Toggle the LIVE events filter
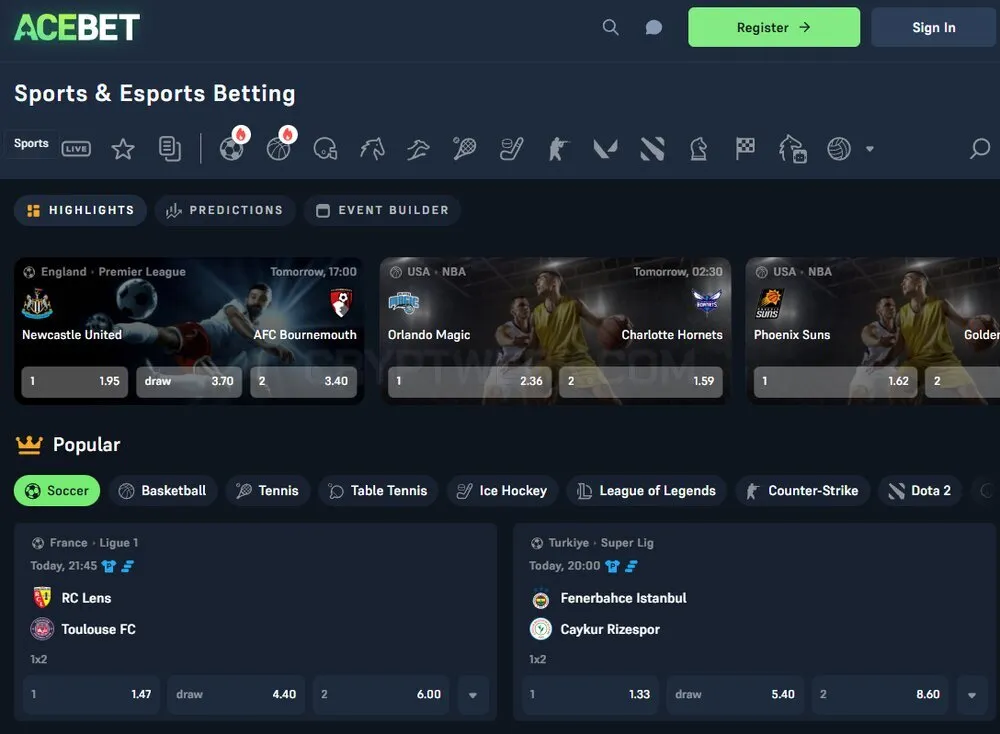1000x734 pixels. (x=76, y=149)
